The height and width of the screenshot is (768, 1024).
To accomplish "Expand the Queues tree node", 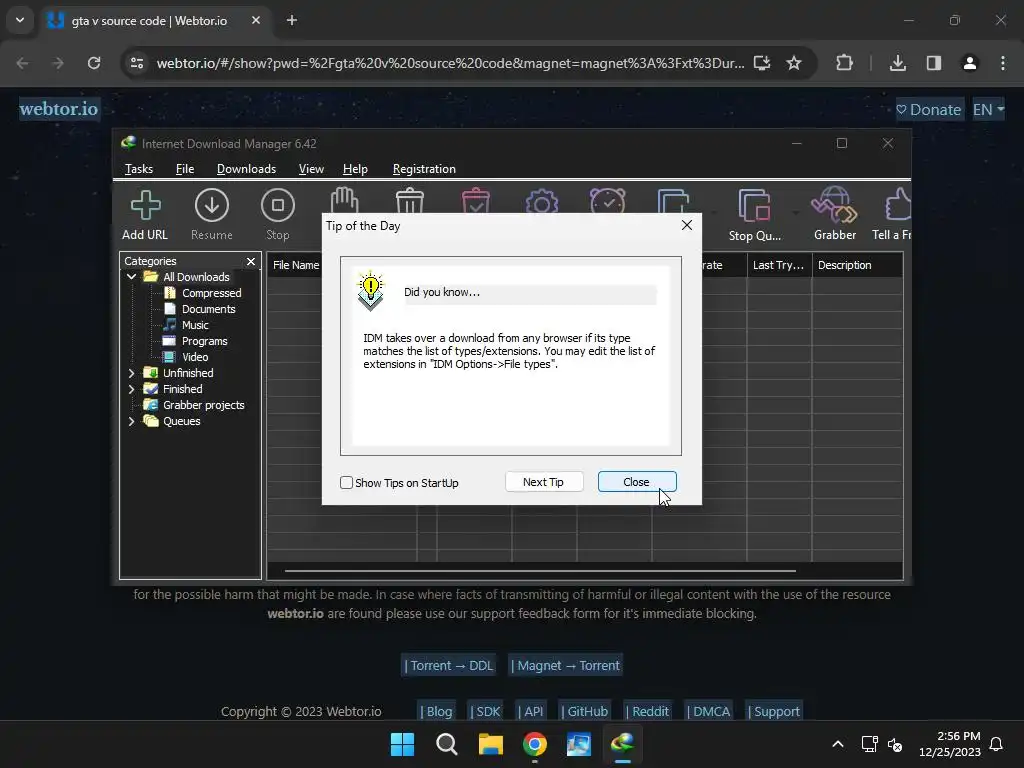I will tap(131, 421).
